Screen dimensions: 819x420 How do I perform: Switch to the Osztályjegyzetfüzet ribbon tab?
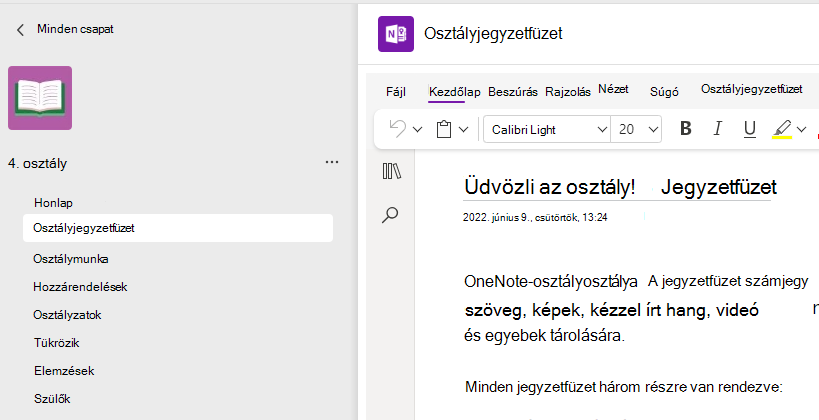(752, 89)
